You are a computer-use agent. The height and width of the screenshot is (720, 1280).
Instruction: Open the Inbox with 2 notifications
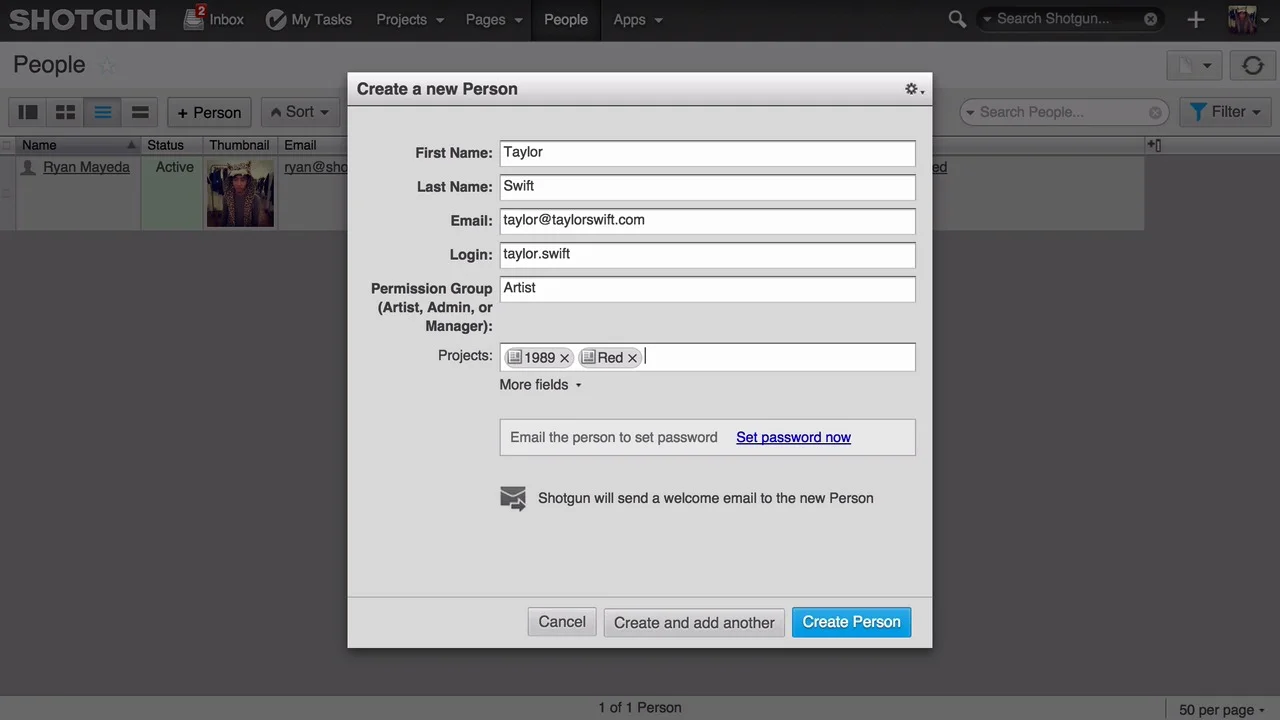(x=214, y=19)
